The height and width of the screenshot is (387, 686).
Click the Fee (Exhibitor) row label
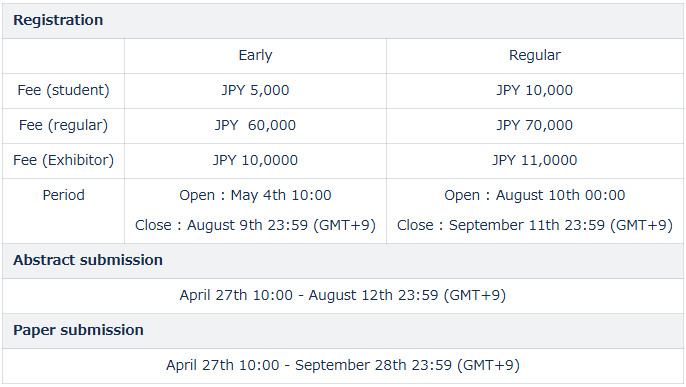[x=63, y=160]
